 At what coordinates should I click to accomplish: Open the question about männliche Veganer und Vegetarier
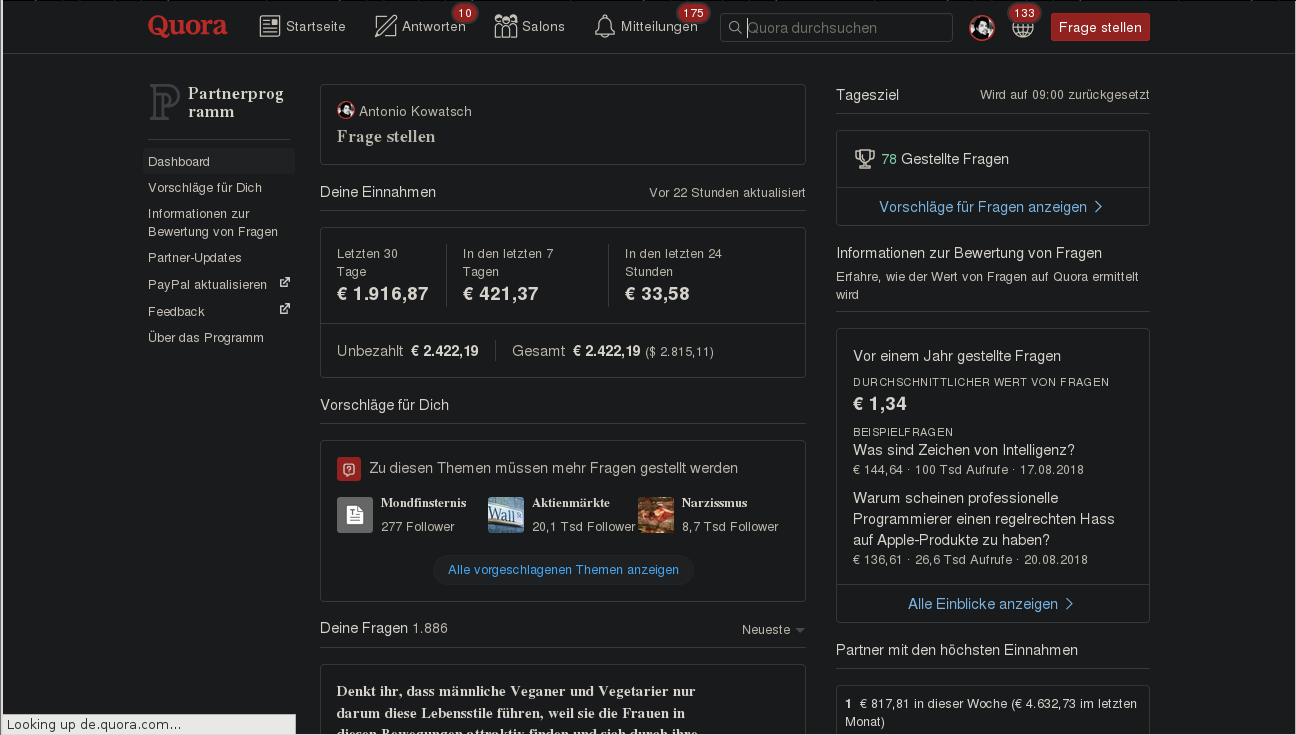tap(516, 711)
